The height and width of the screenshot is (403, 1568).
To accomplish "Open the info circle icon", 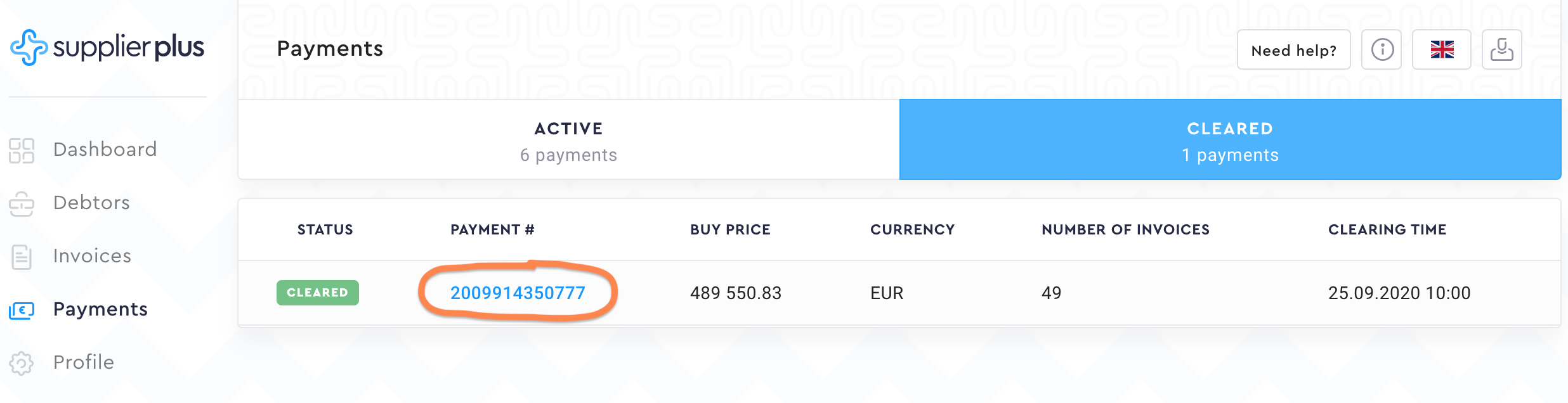I will (x=1382, y=49).
